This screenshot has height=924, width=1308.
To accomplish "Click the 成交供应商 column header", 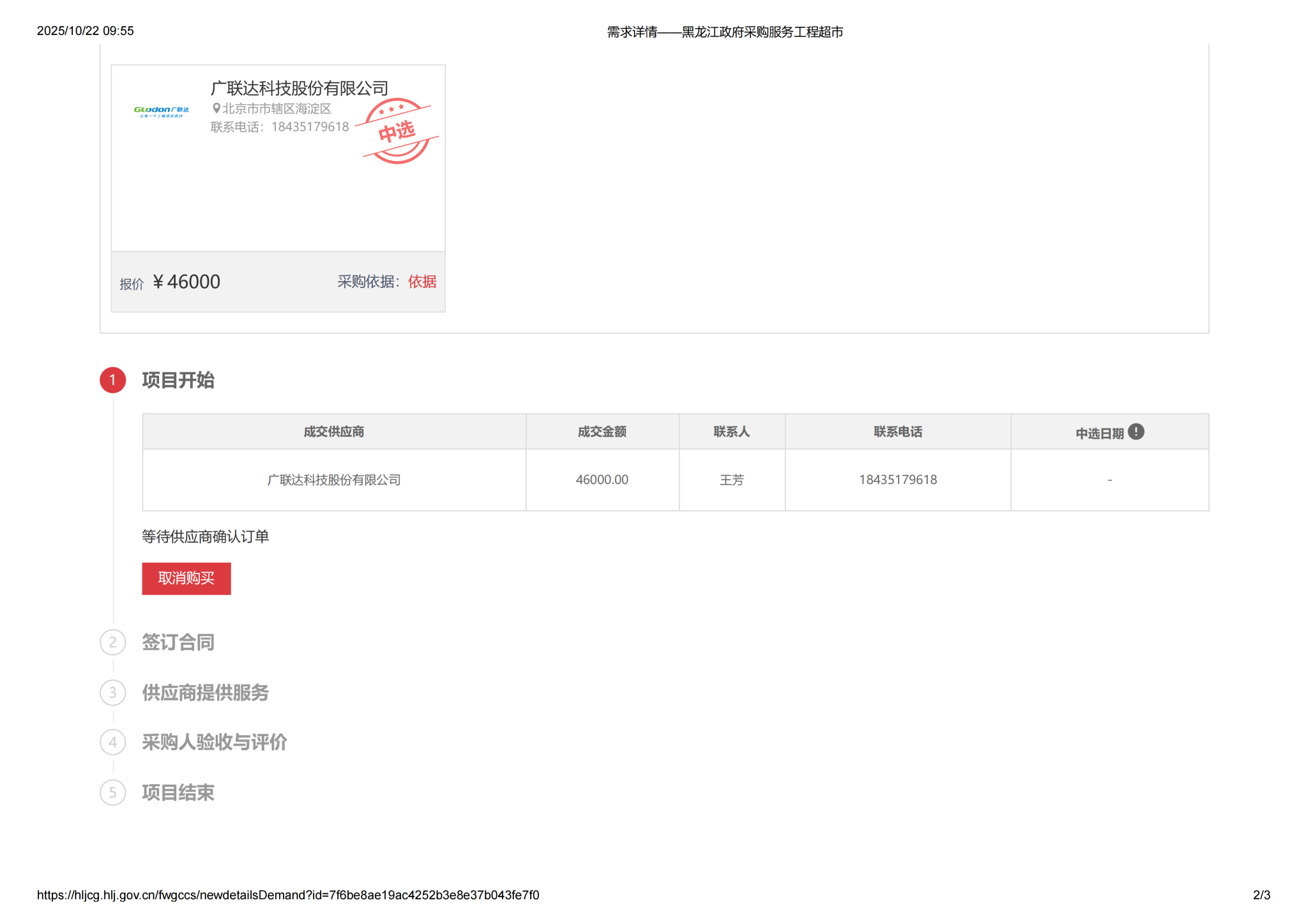I will click(333, 432).
